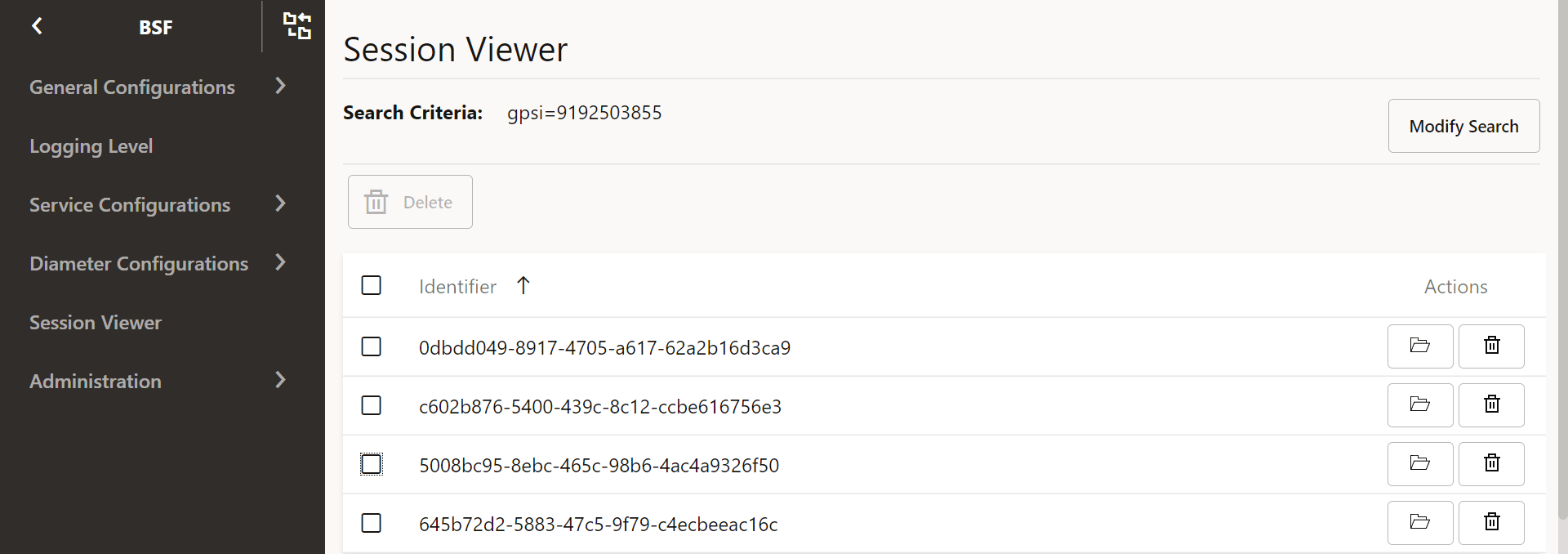This screenshot has width=1568, height=554.
Task: Open the first session's folder view icon
Action: (1419, 346)
